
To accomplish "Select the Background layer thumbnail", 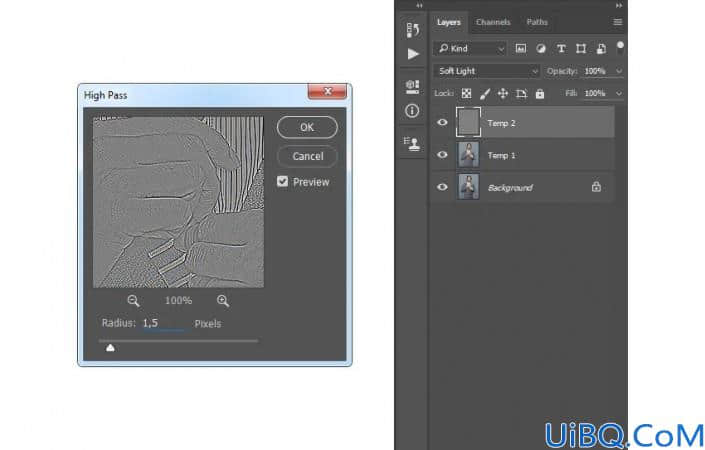I will click(x=469, y=187).
